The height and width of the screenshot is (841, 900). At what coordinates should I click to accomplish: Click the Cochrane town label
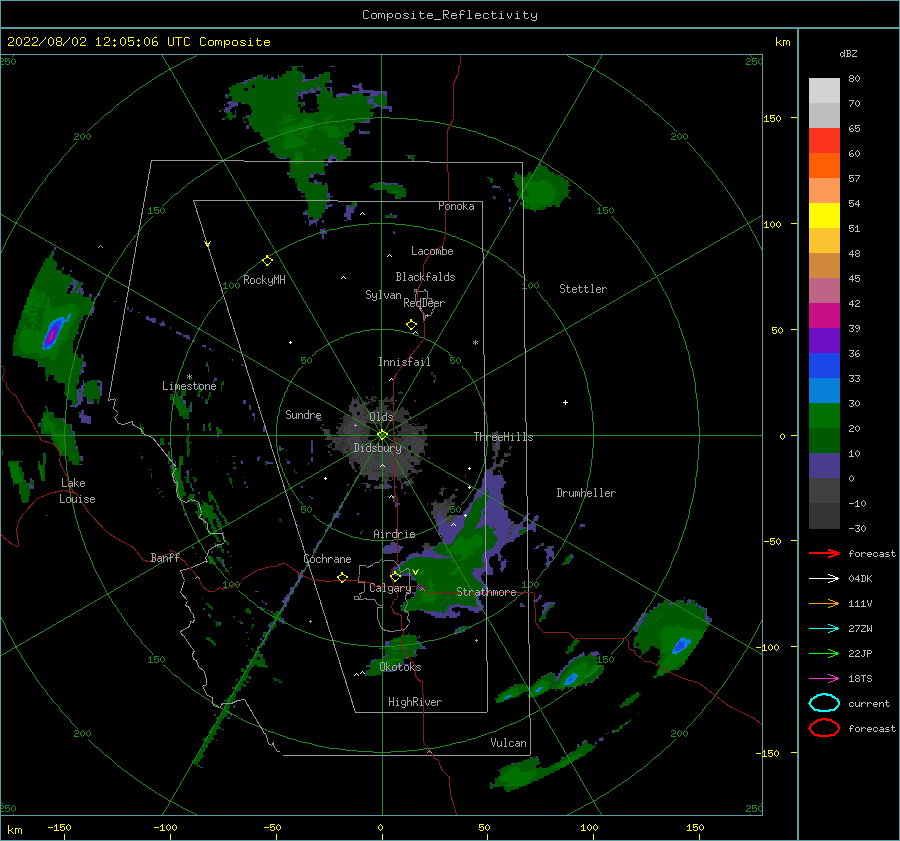point(327,559)
